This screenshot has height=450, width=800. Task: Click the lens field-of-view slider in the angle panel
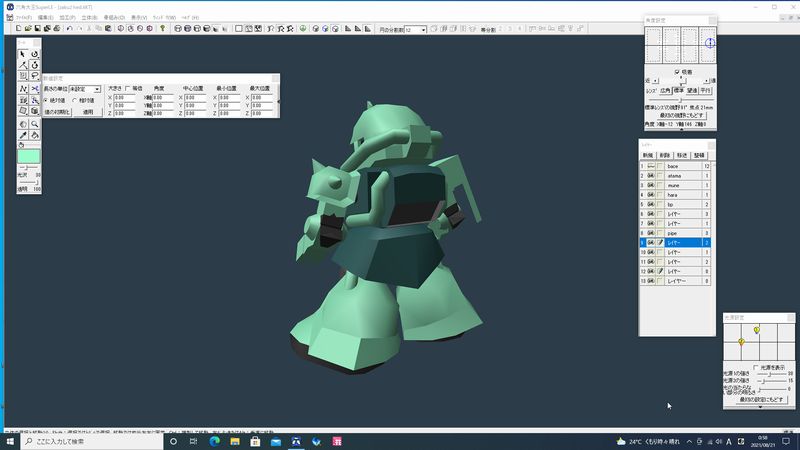[679, 99]
